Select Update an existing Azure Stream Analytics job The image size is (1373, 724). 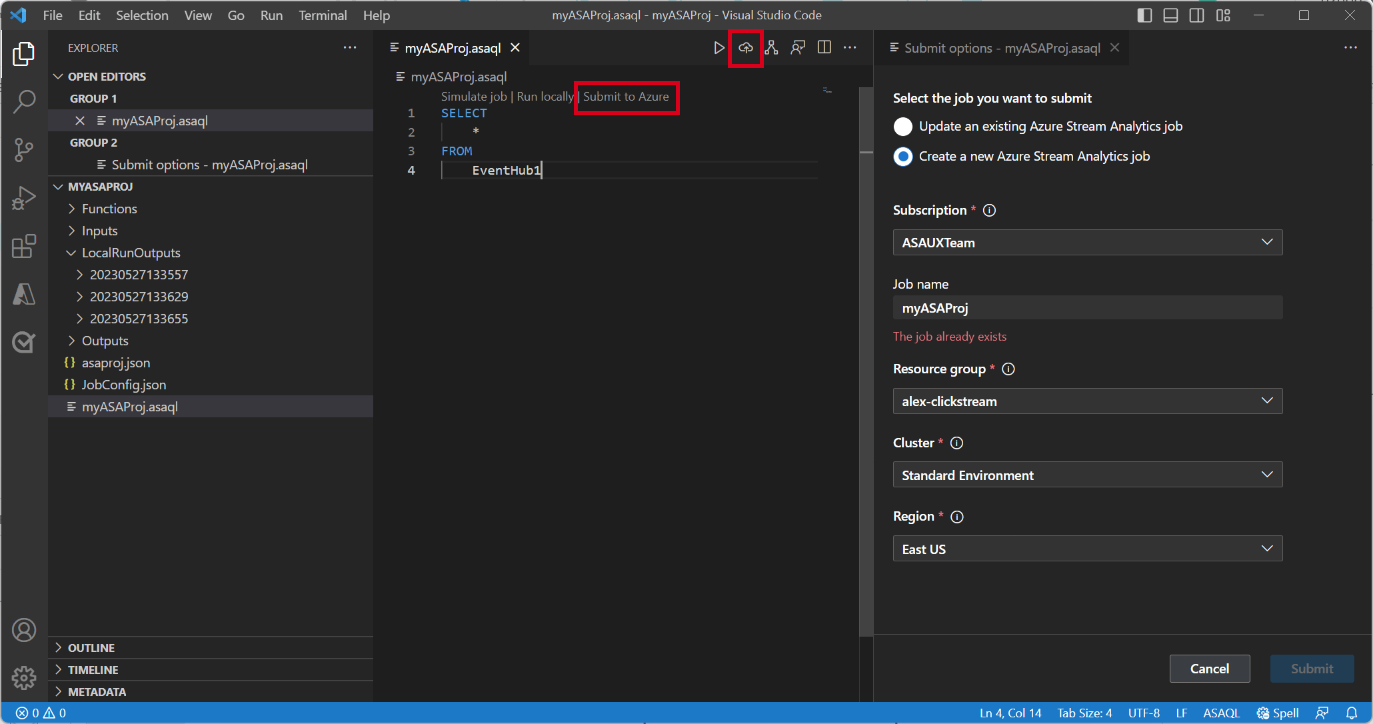(902, 126)
